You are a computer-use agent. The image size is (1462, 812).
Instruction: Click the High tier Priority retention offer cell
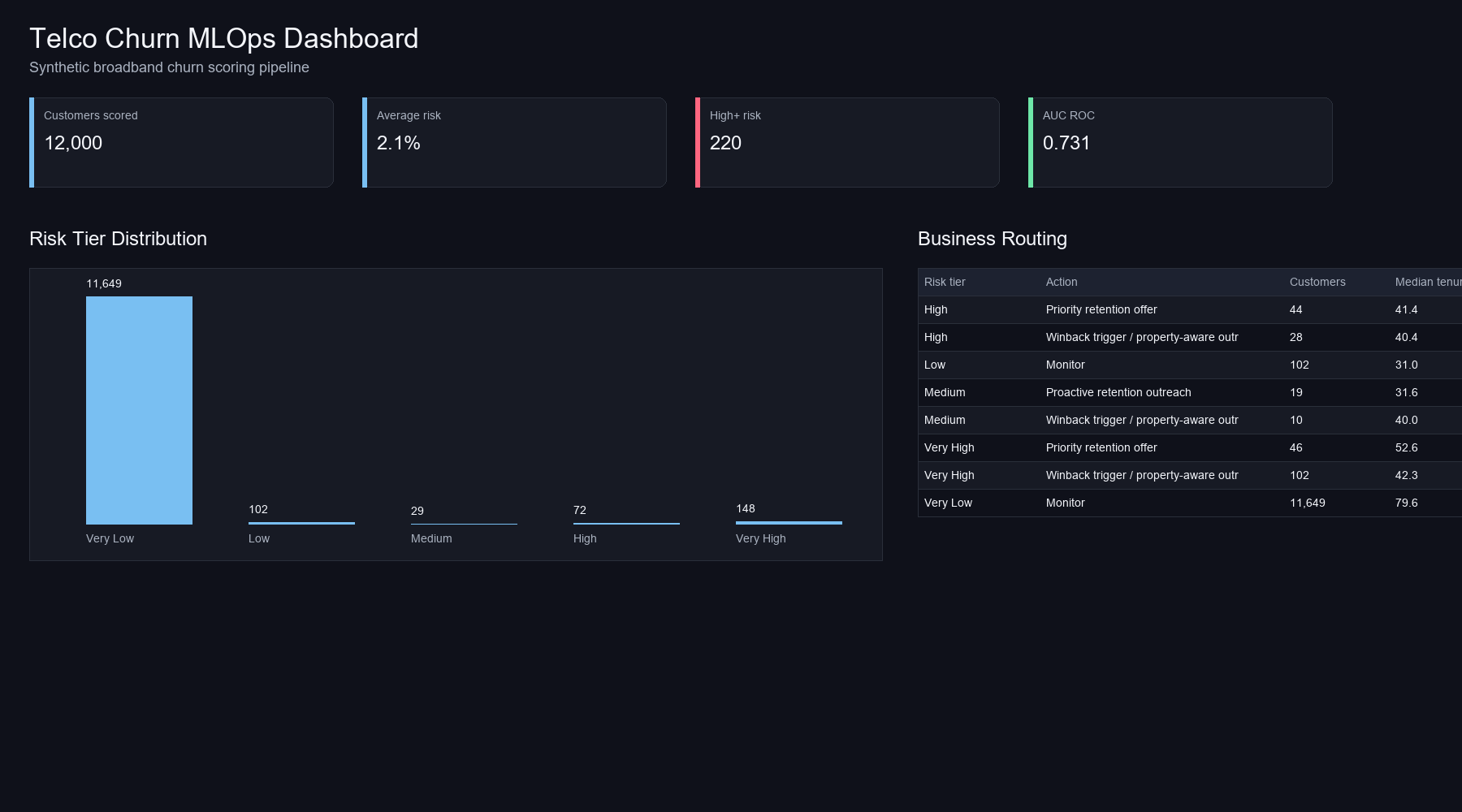[1101, 309]
